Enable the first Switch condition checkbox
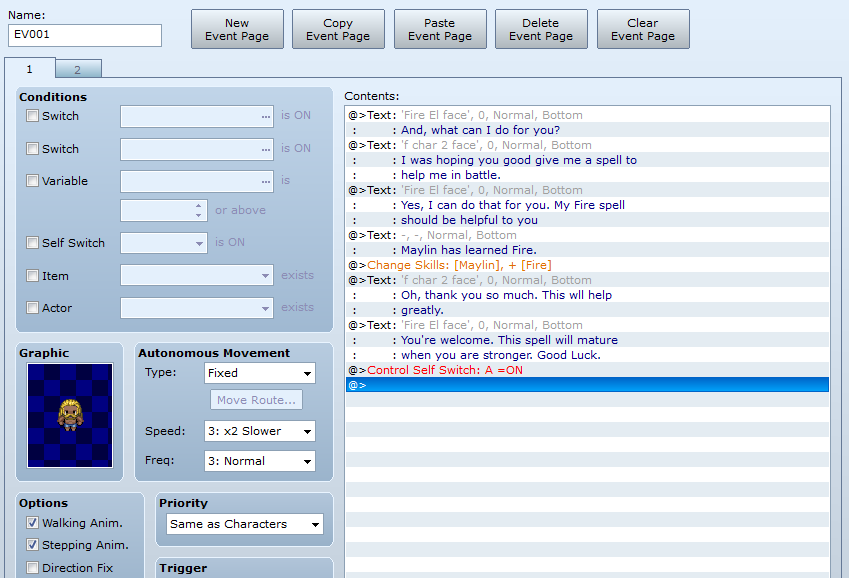Viewport: 849px width, 578px height. (33, 116)
